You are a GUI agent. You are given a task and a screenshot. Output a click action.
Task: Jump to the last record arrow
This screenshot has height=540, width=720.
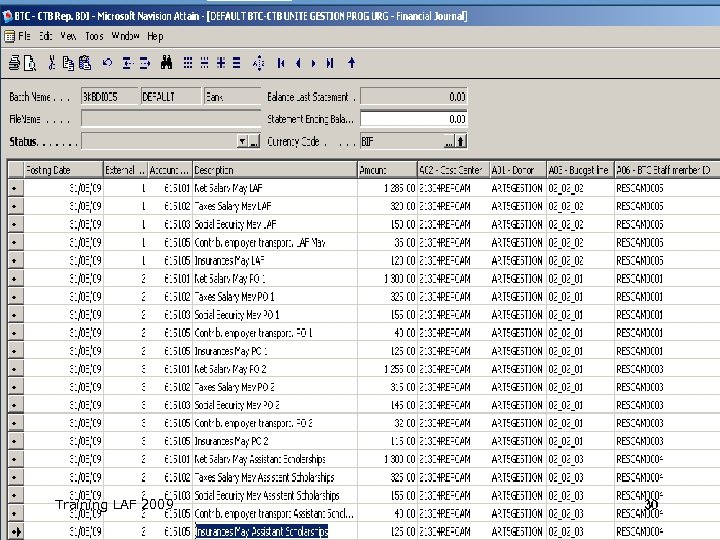coord(330,63)
